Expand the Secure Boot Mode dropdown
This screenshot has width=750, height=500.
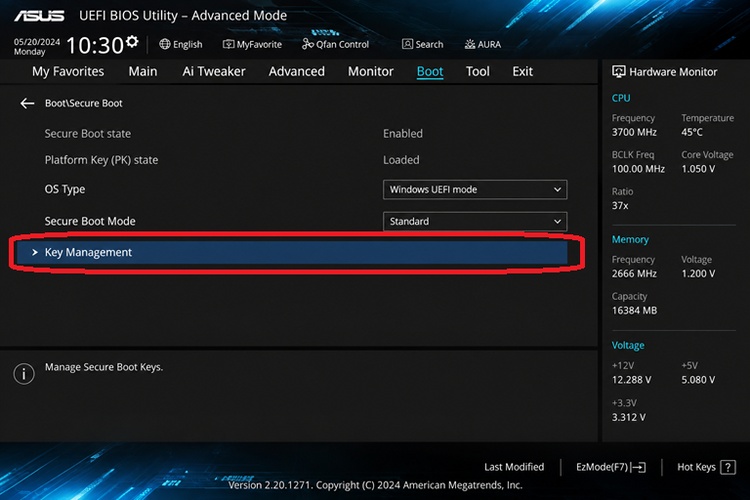[475, 222]
